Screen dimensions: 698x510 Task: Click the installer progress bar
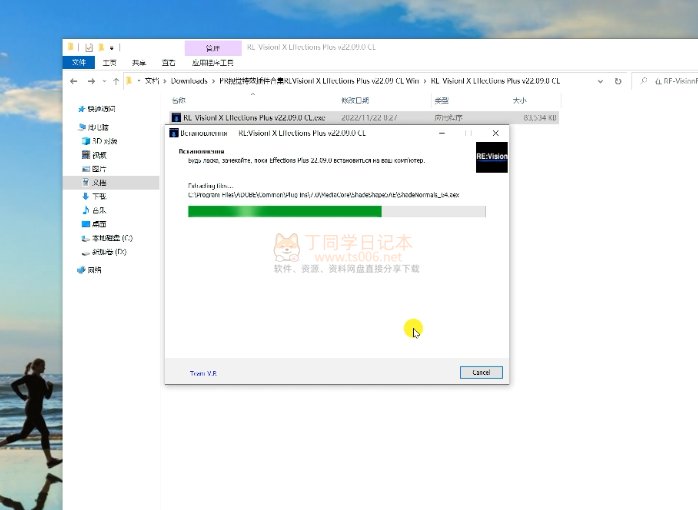tap(337, 211)
